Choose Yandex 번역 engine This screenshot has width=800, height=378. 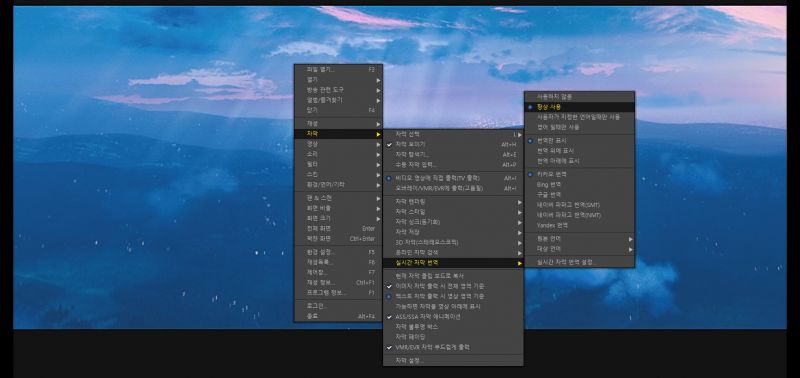click(x=579, y=225)
